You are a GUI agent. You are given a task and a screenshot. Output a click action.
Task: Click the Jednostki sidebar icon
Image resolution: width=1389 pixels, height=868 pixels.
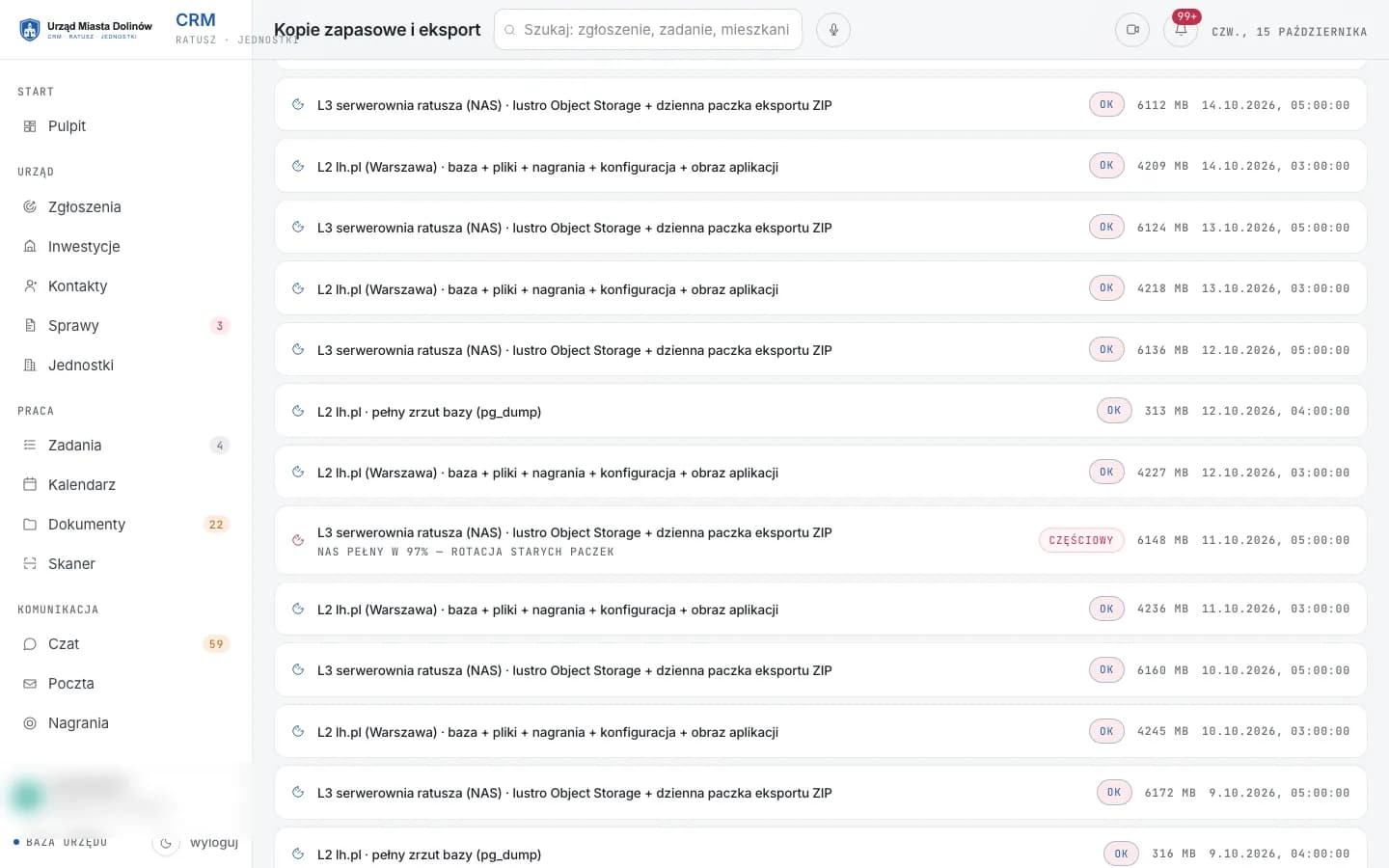30,366
